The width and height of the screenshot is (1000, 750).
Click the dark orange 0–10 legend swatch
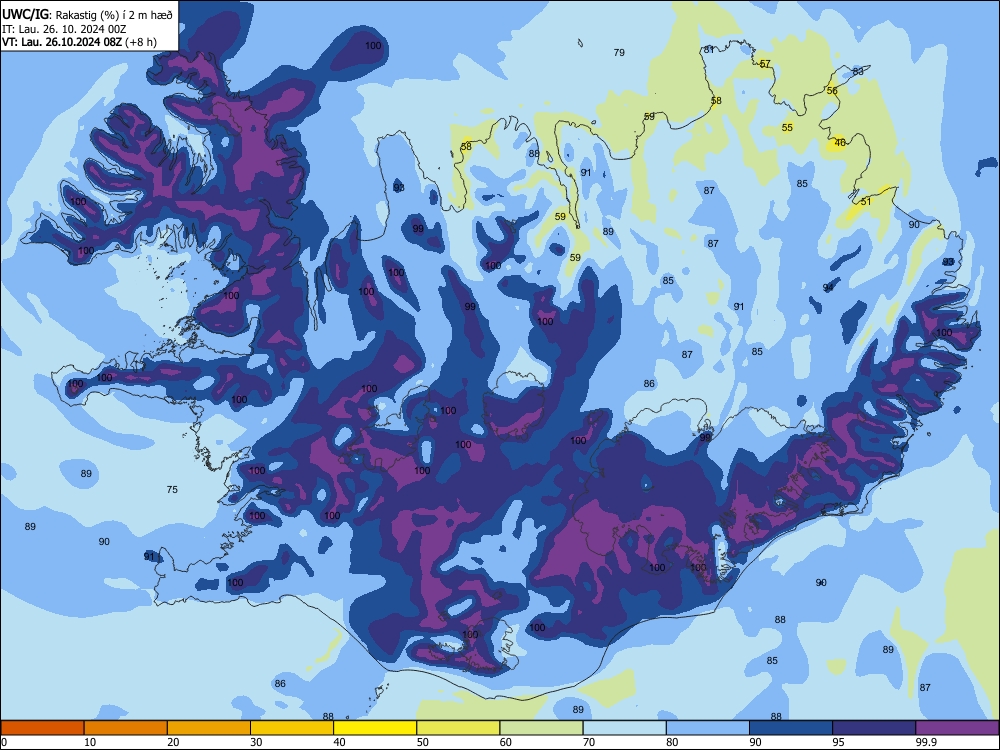point(42,728)
